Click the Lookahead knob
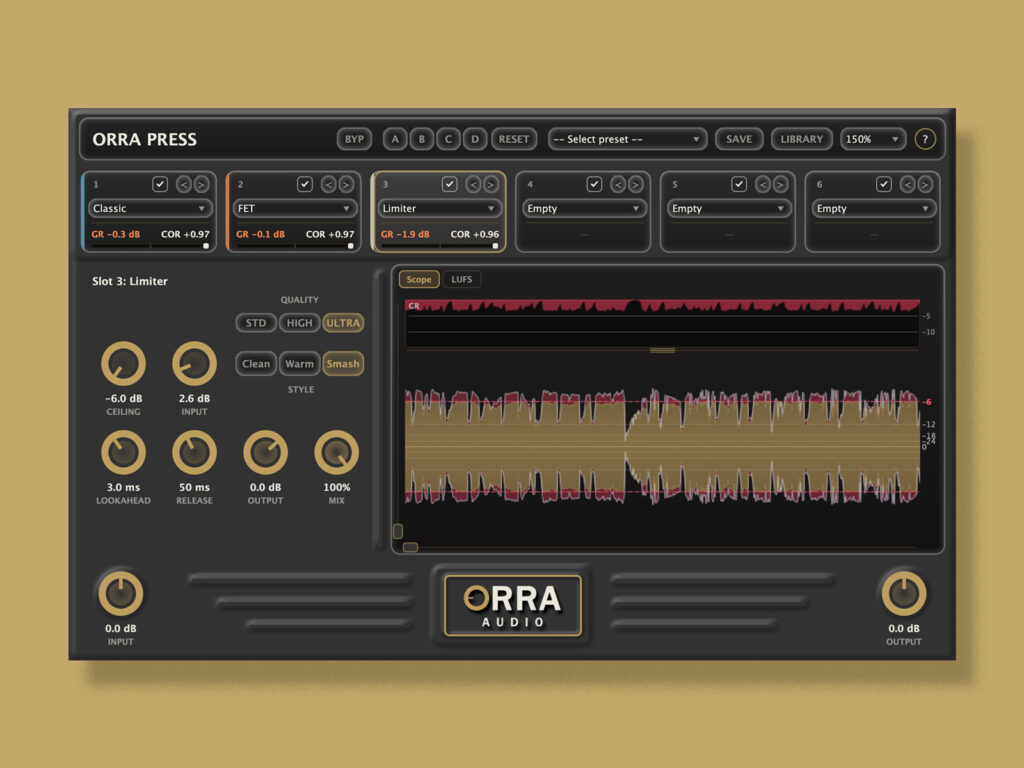 click(123, 452)
